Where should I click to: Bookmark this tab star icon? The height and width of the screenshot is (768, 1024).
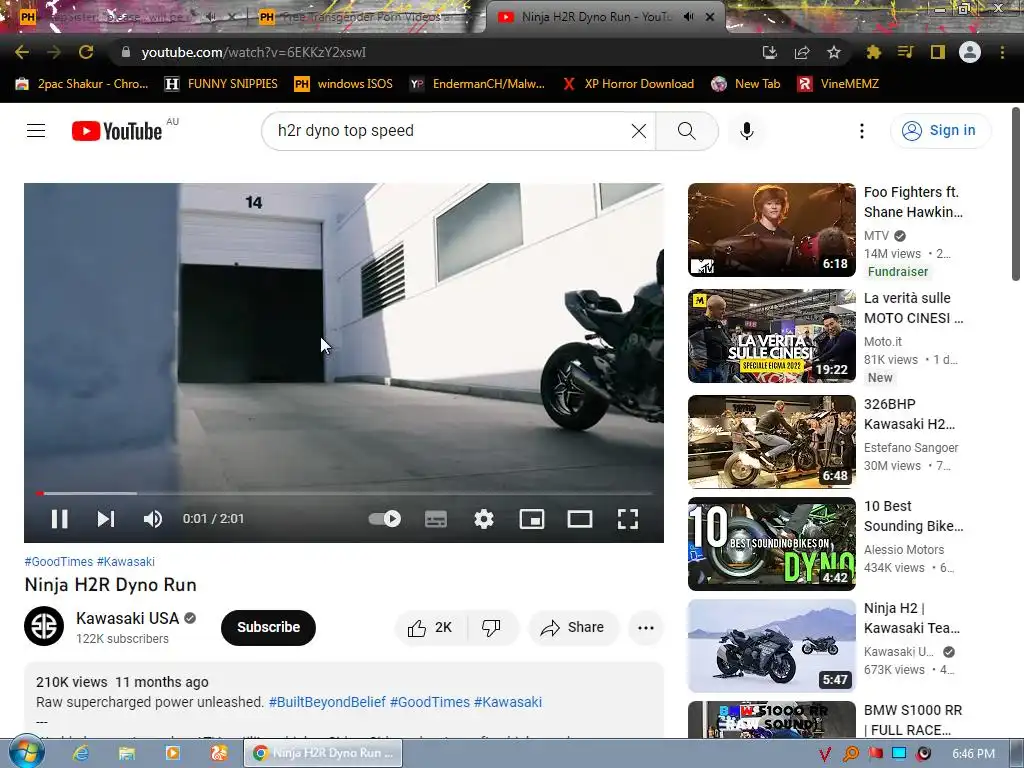(833, 52)
